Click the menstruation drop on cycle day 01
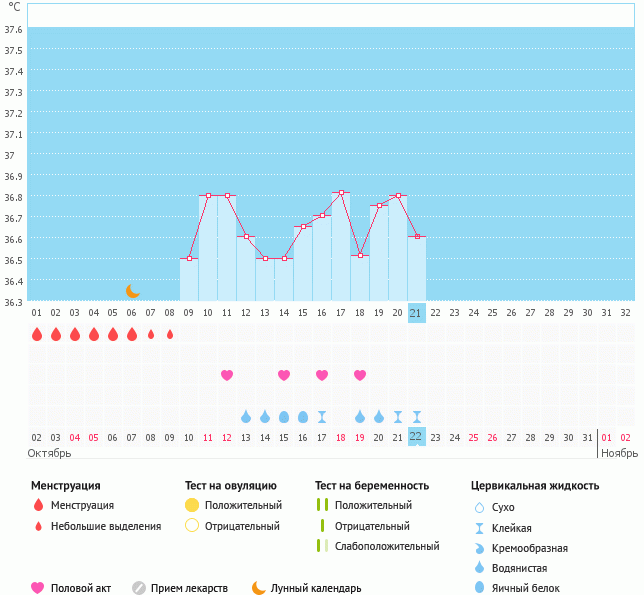Image resolution: width=644 pixels, height=595 pixels. [x=37, y=334]
